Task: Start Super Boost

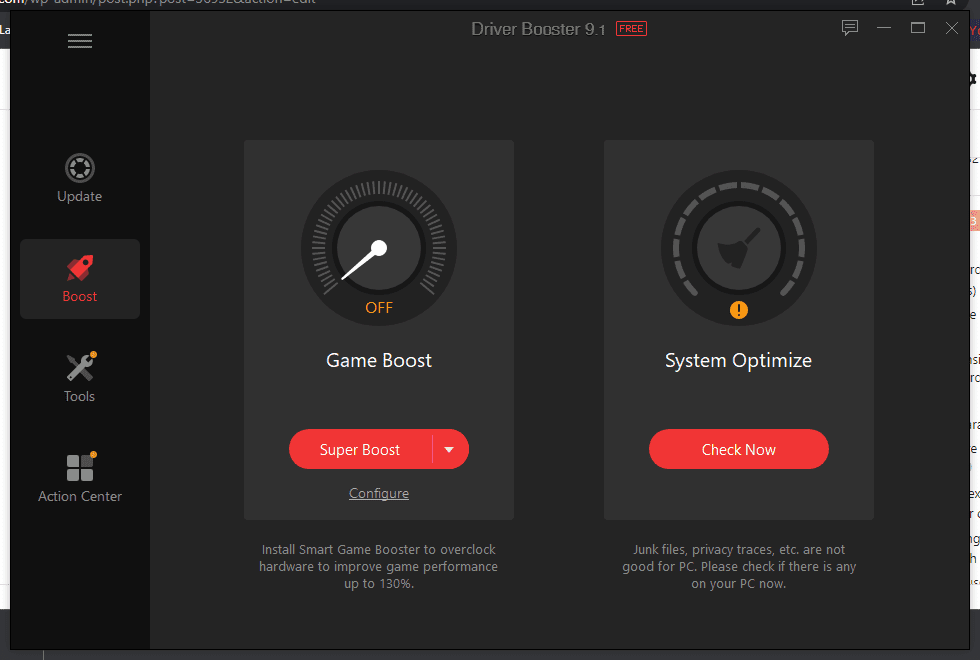Action: click(360, 449)
